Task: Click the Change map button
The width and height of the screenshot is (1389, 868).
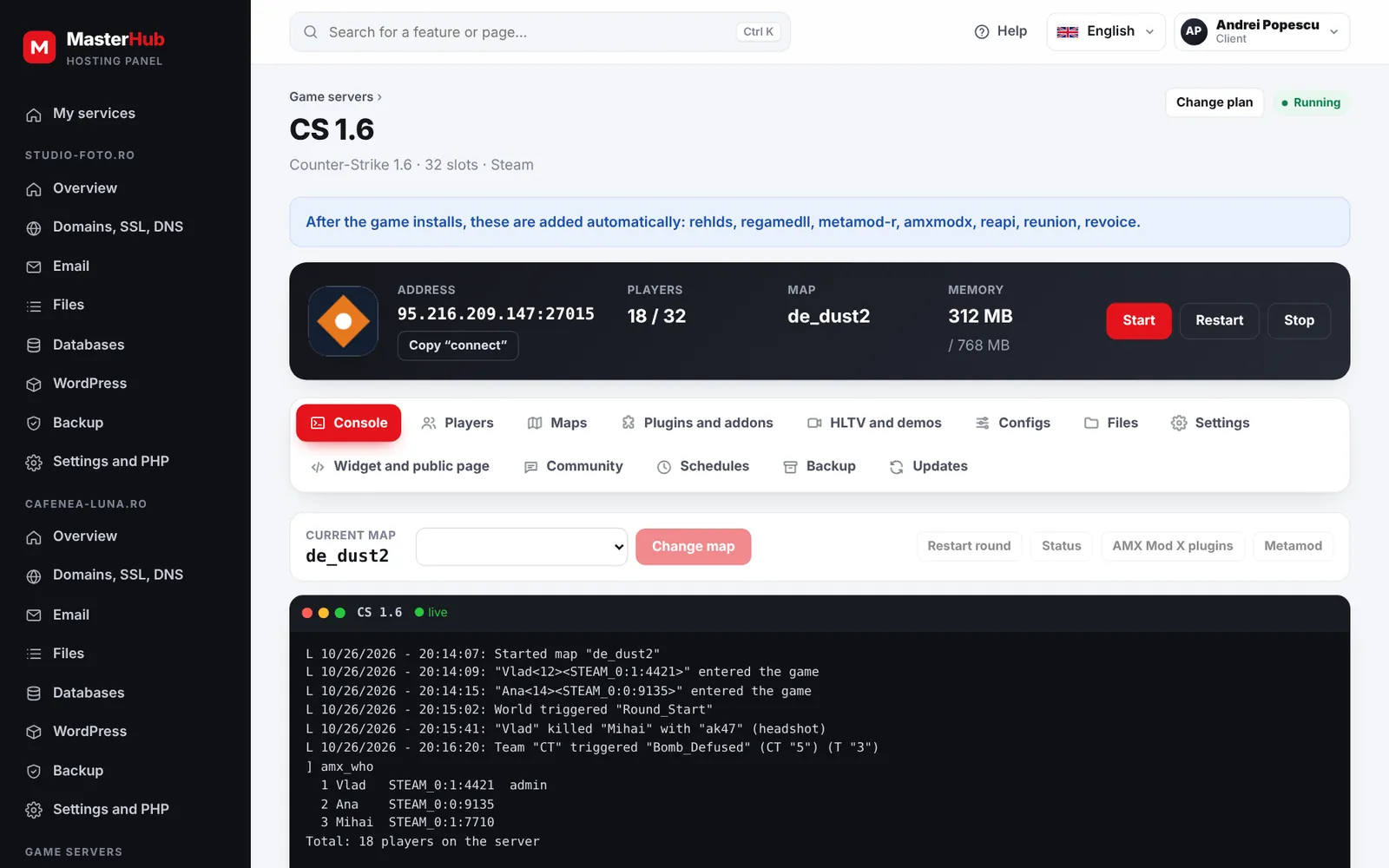Action: [x=693, y=547]
